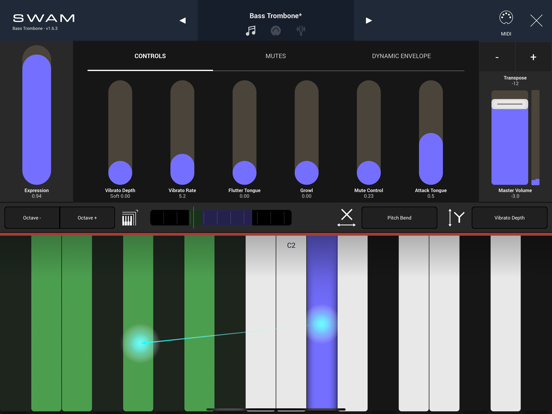
Task: Adjust the Vibrato Depth slider
Action: [120, 132]
